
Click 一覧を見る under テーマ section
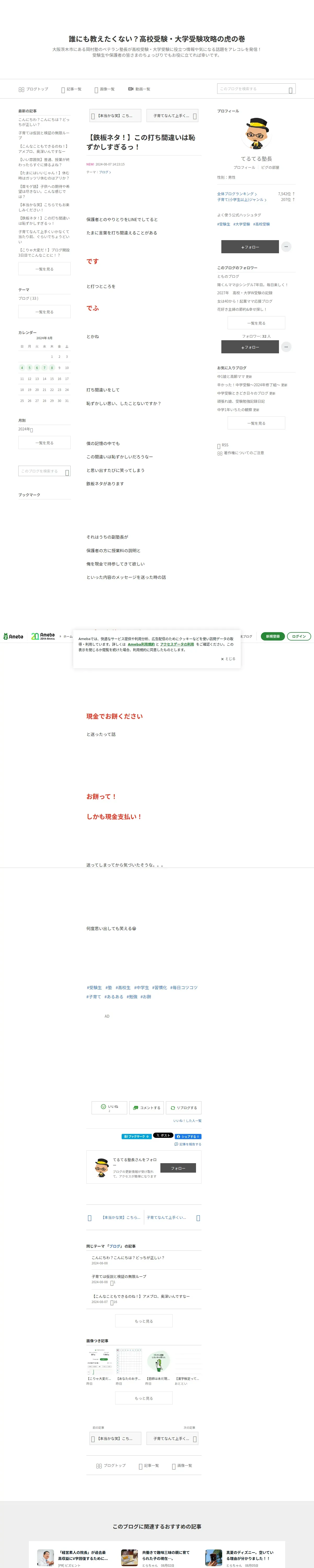[44, 312]
